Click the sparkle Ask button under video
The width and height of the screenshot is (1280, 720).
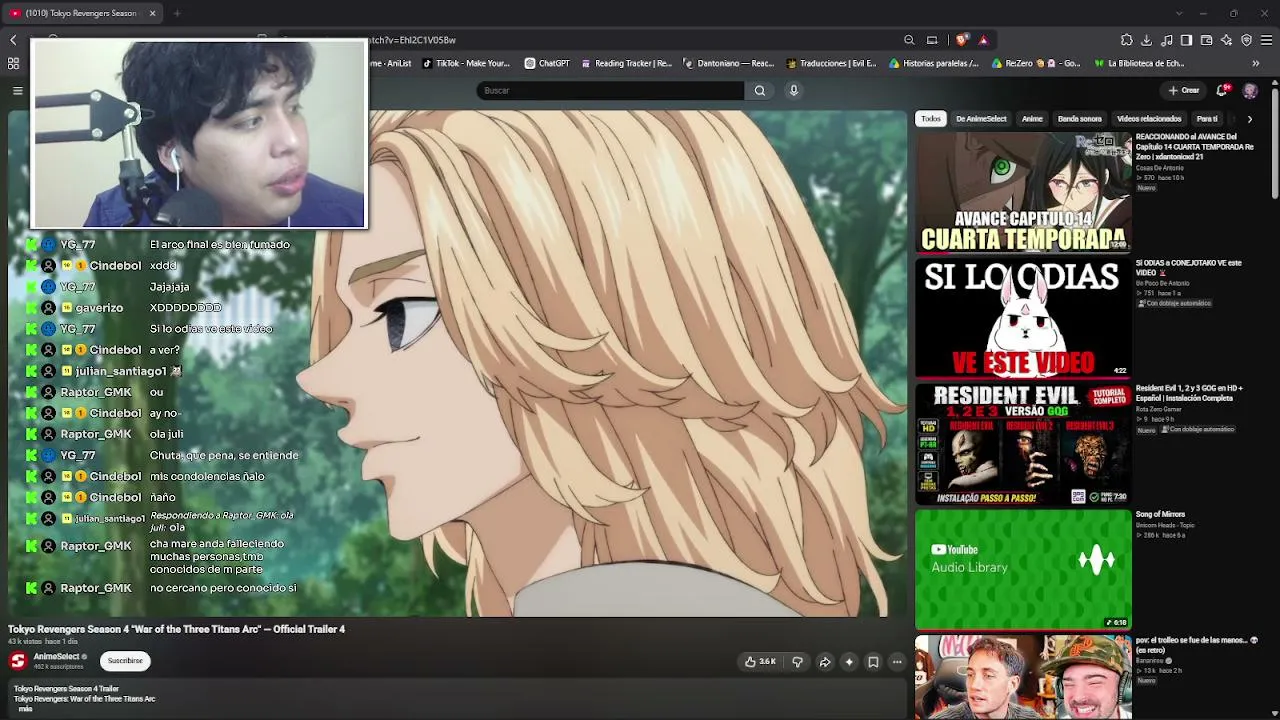(x=849, y=661)
